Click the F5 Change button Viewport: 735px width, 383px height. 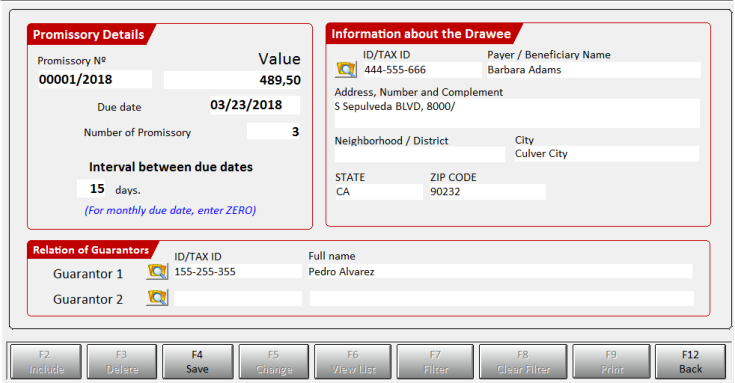pyautogui.click(x=274, y=361)
